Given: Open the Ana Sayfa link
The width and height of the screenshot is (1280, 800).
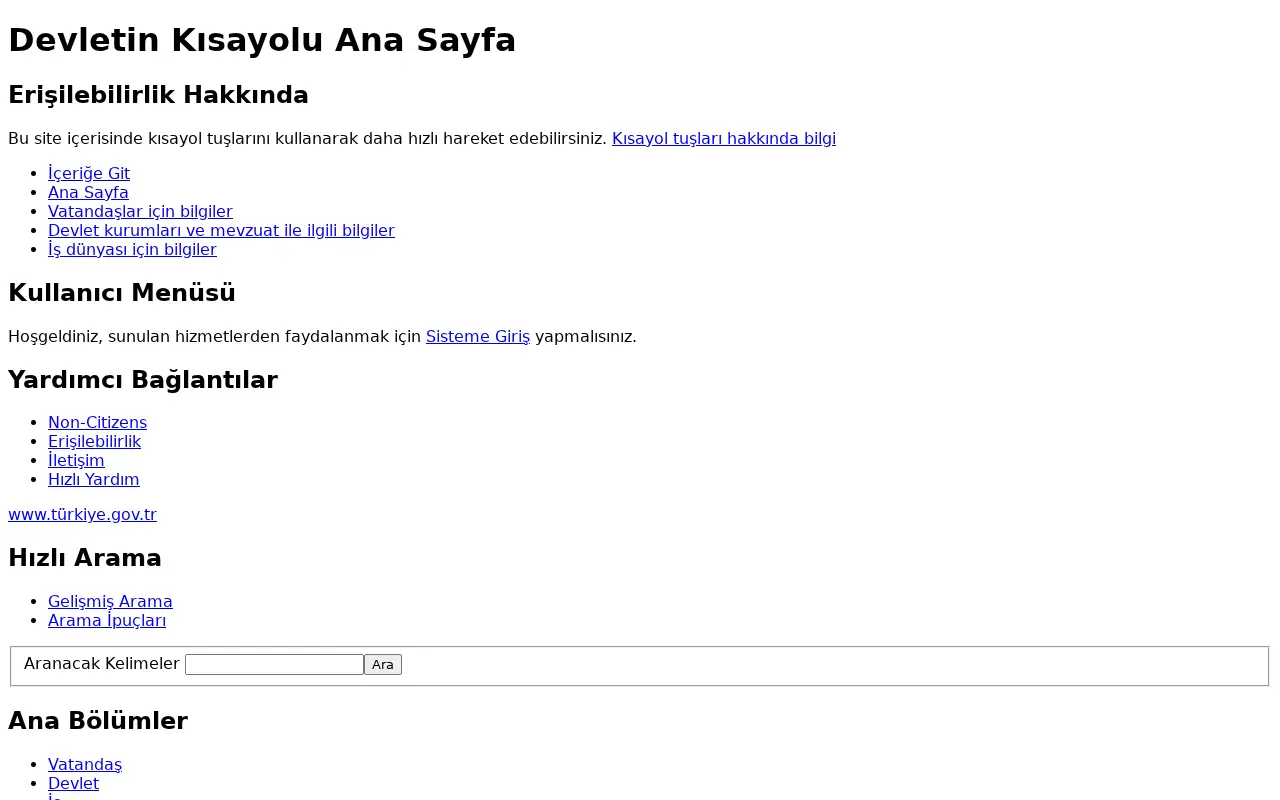Looking at the screenshot, I should [x=88, y=193].
